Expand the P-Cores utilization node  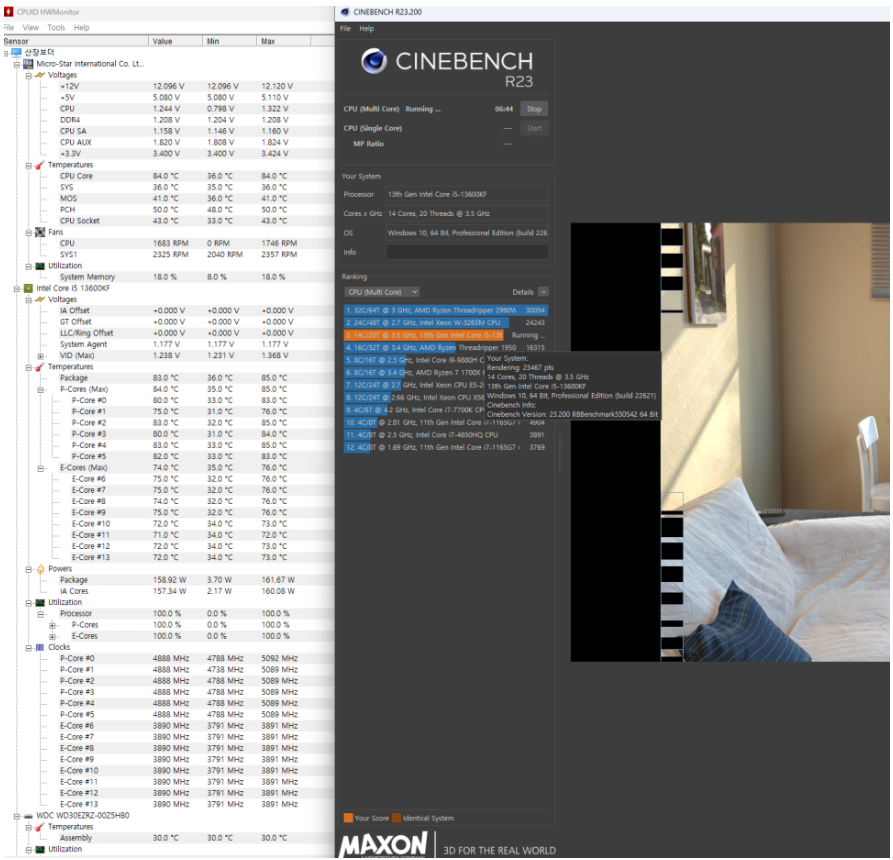pyautogui.click(x=52, y=625)
